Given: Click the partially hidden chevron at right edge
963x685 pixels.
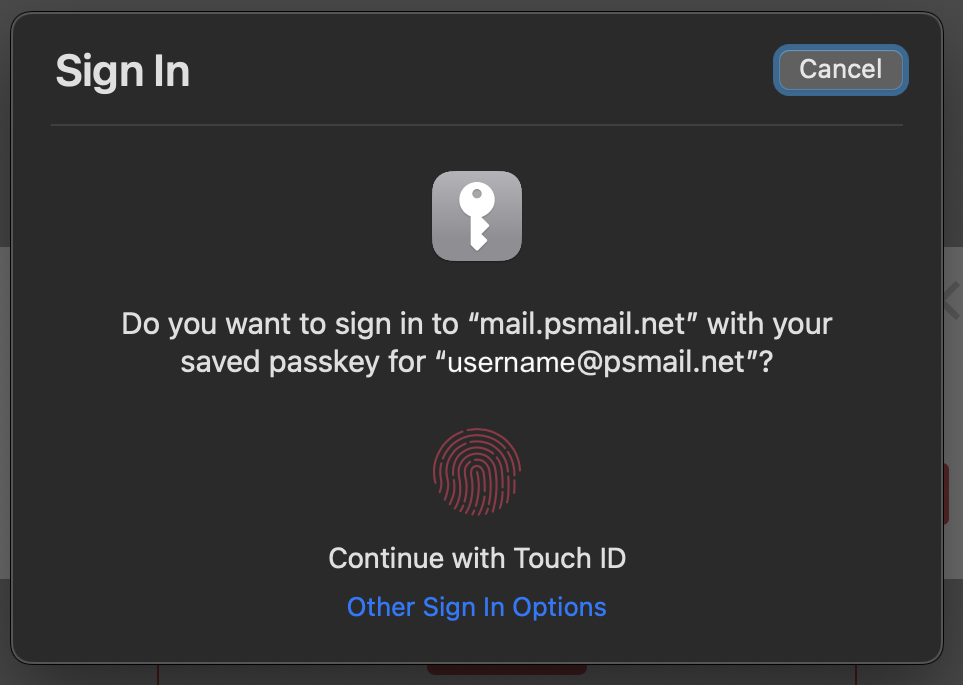Looking at the screenshot, I should (x=951, y=300).
